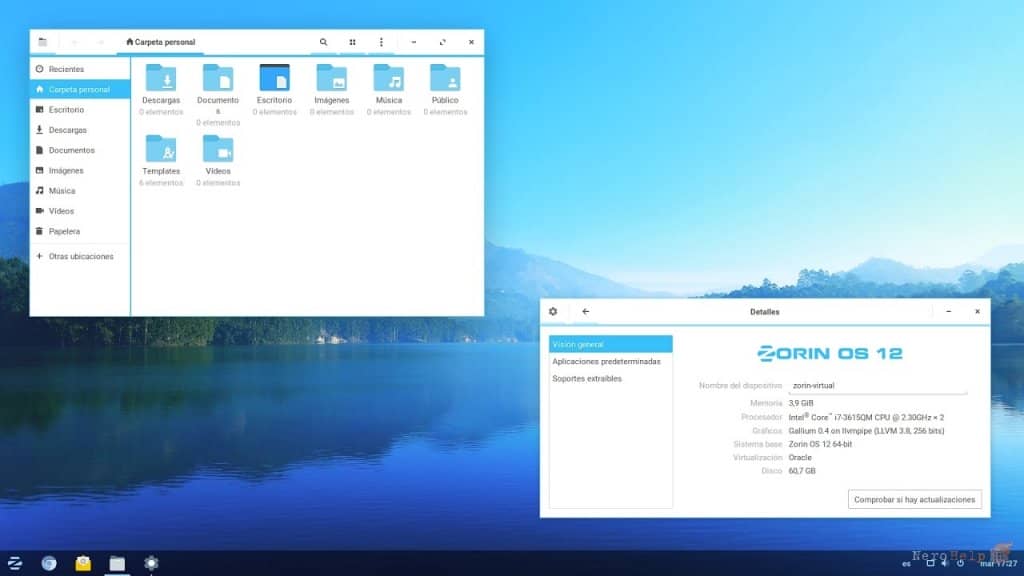
Task: Select the Descargas folder icon
Action: point(161,78)
